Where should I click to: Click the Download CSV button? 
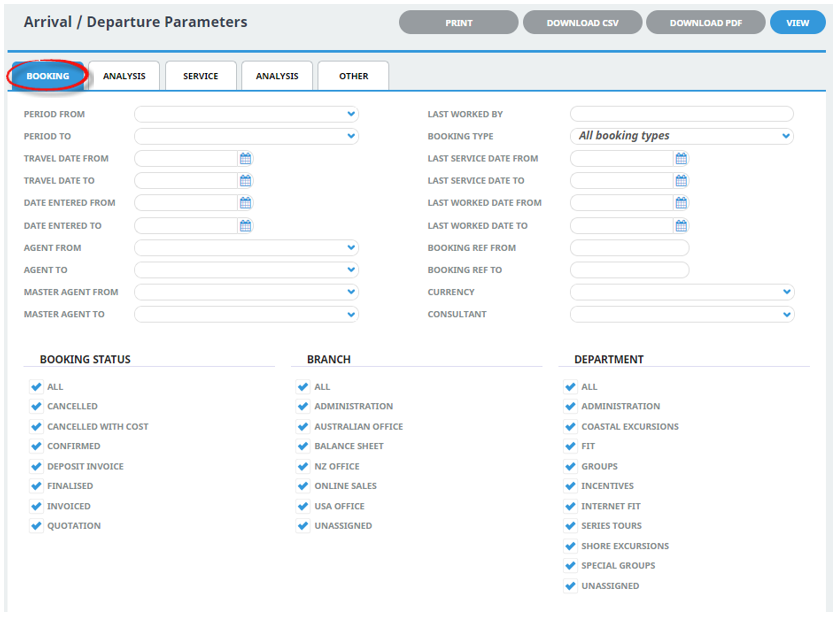[582, 23]
